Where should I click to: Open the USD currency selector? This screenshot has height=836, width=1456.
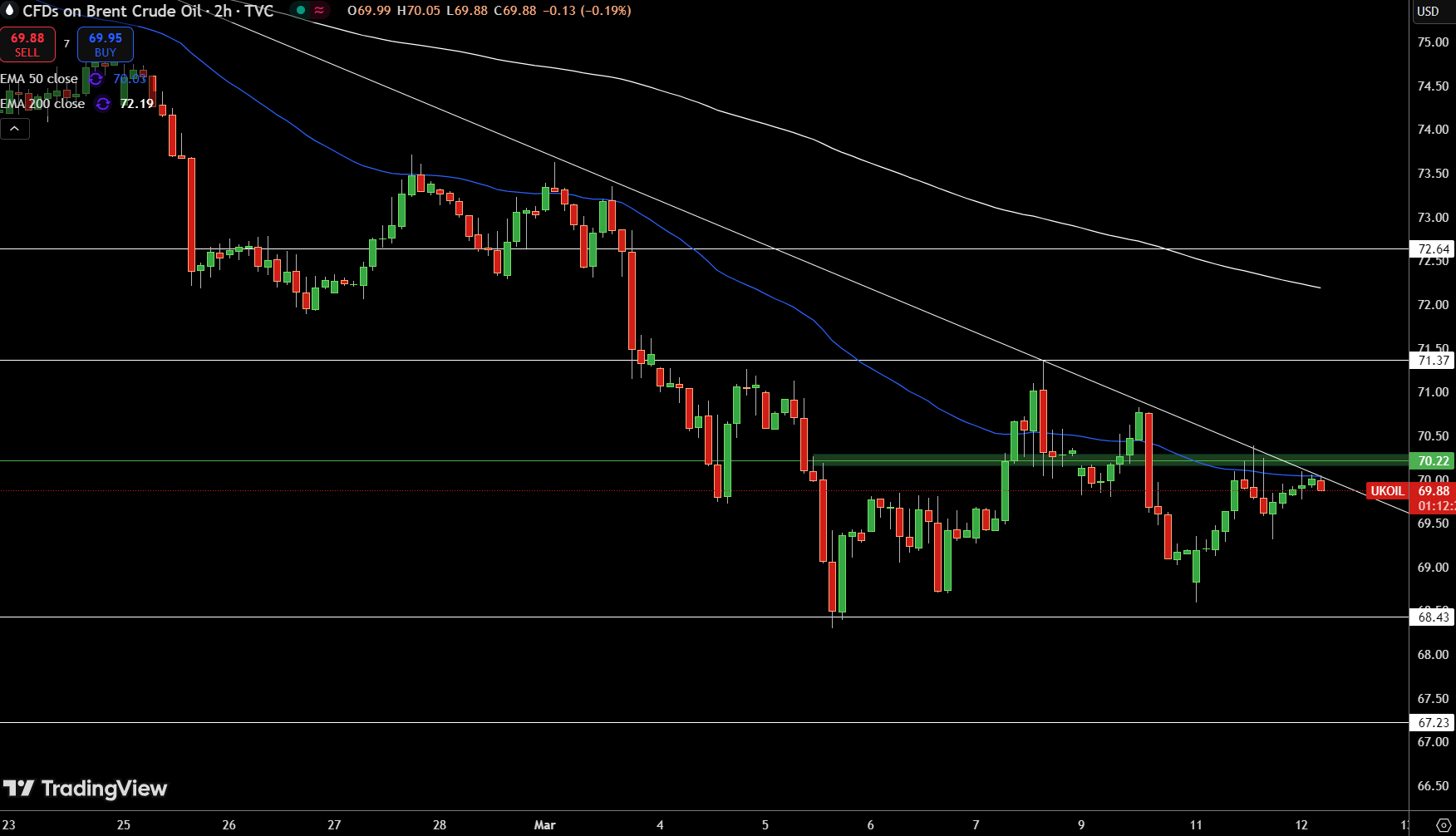coord(1428,11)
